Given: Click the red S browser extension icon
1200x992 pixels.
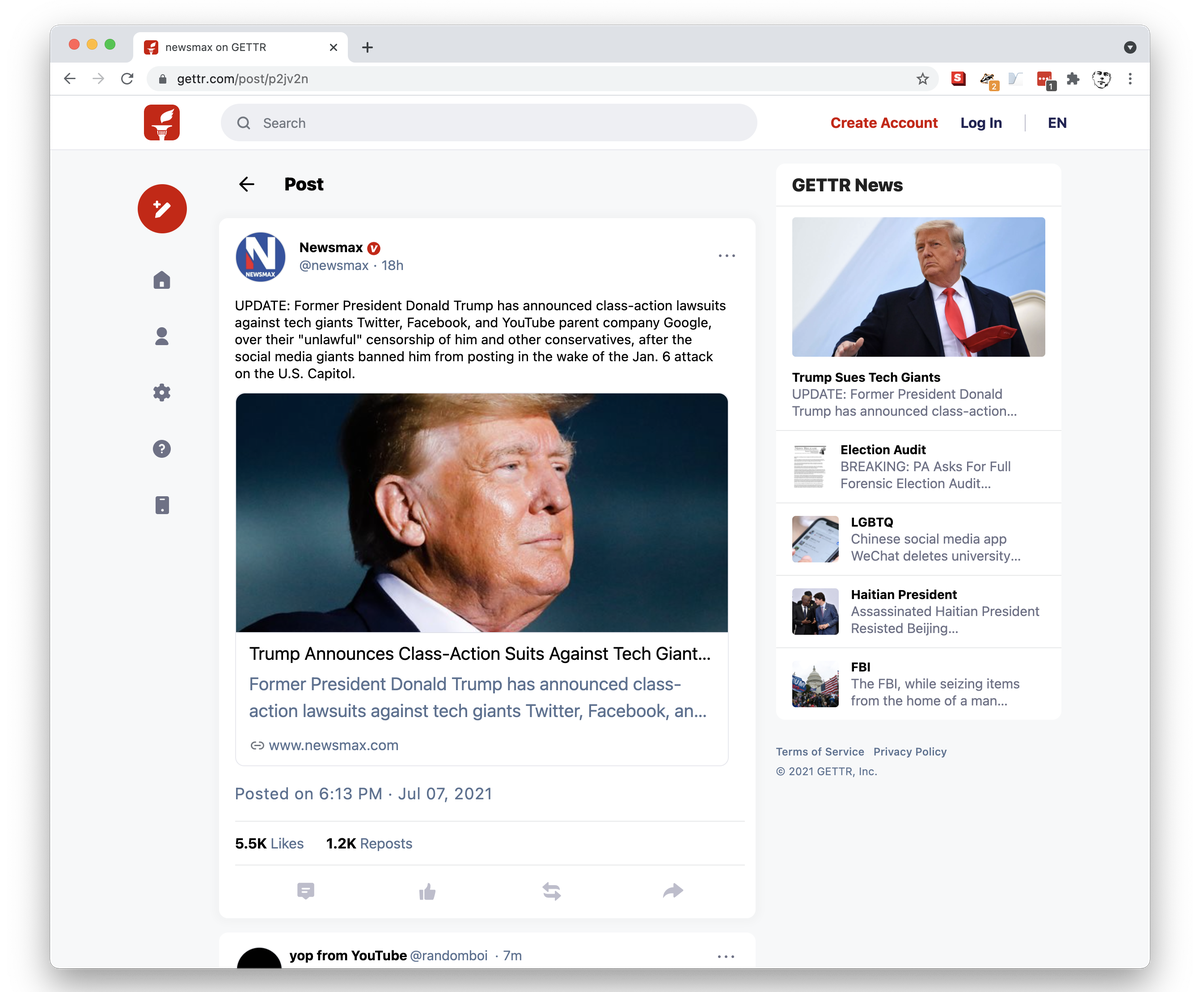Looking at the screenshot, I should coord(958,78).
